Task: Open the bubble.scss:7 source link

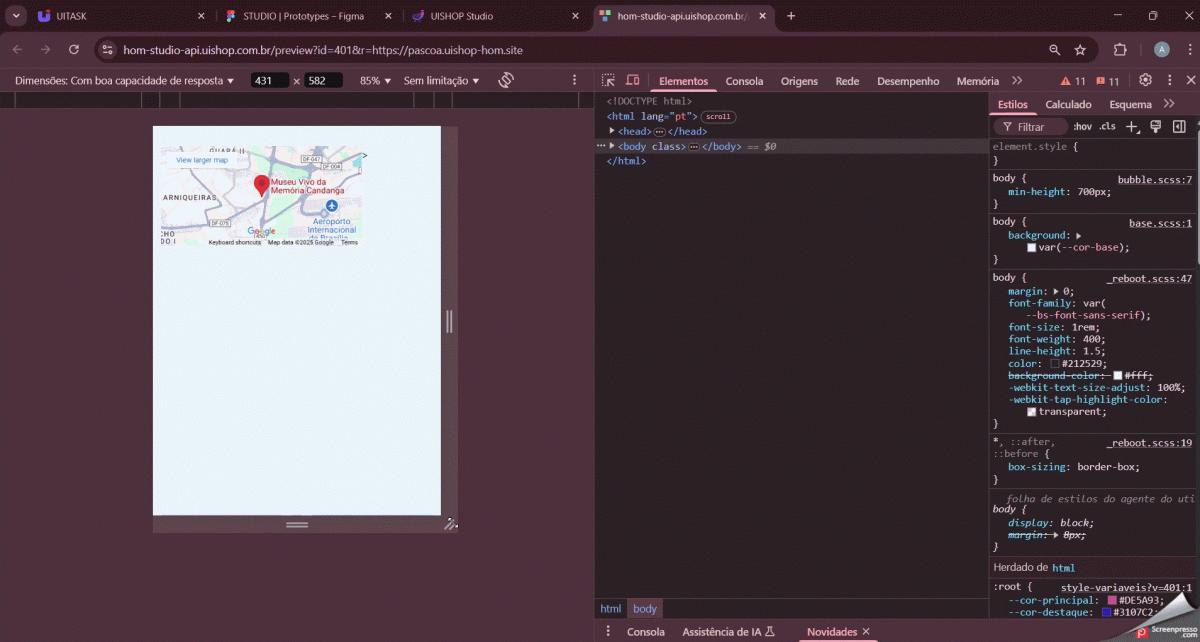Action: [x=1154, y=179]
